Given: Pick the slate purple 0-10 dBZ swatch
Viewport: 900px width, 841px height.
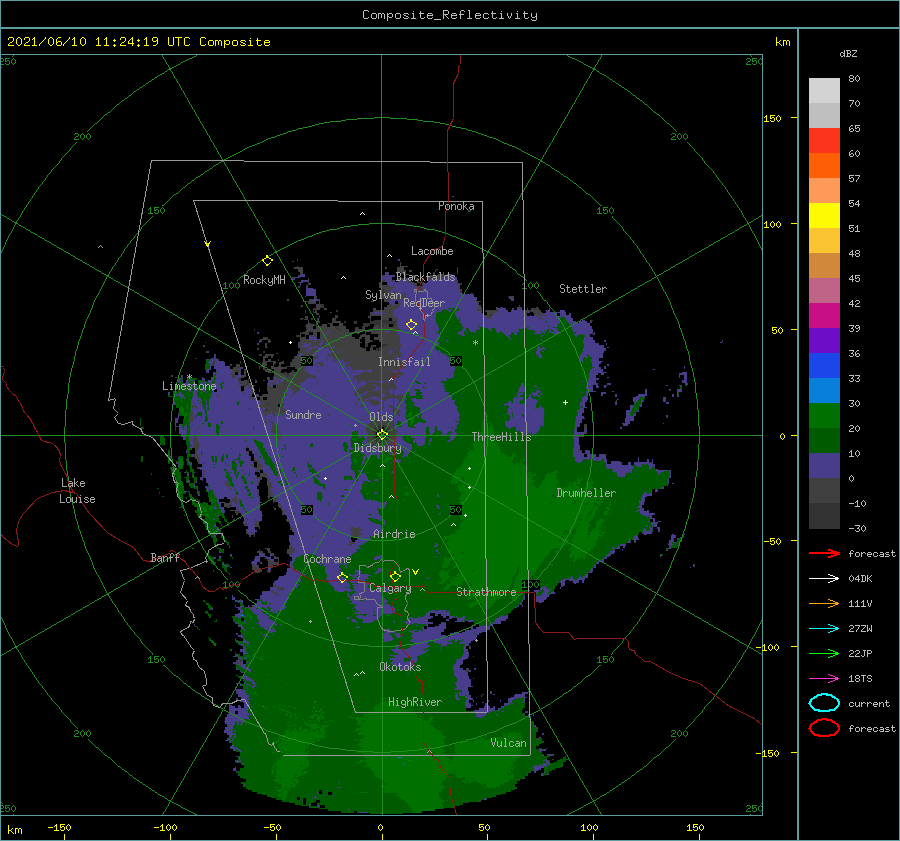Looking at the screenshot, I should point(824,466).
